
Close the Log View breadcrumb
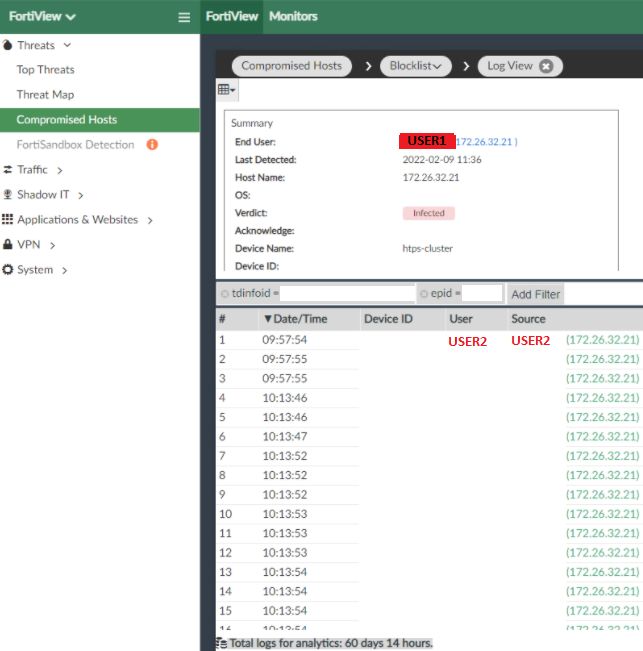tap(546, 66)
